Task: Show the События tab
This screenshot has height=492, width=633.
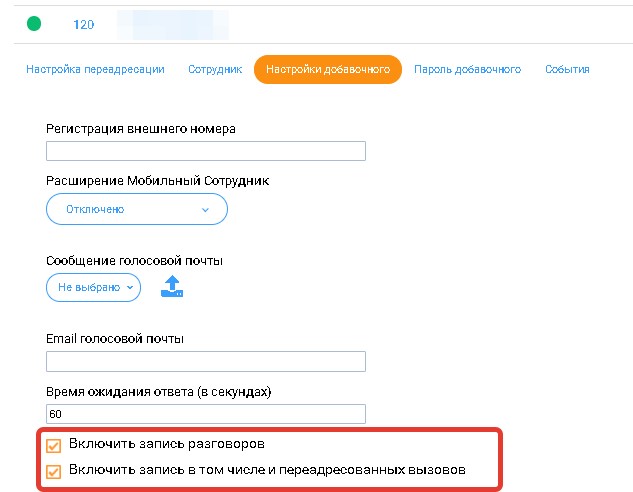Action: tap(567, 69)
